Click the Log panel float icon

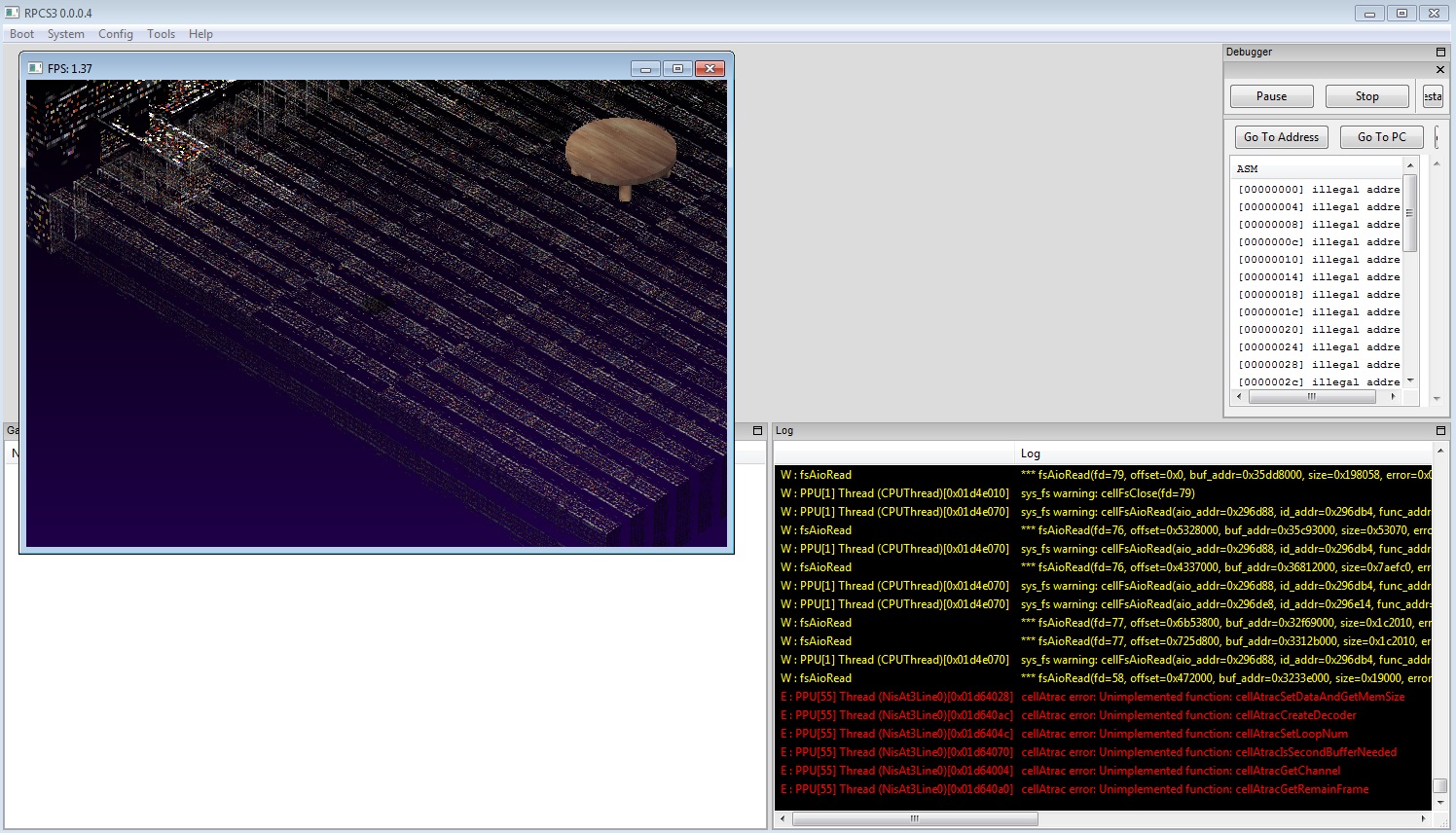(x=1440, y=430)
